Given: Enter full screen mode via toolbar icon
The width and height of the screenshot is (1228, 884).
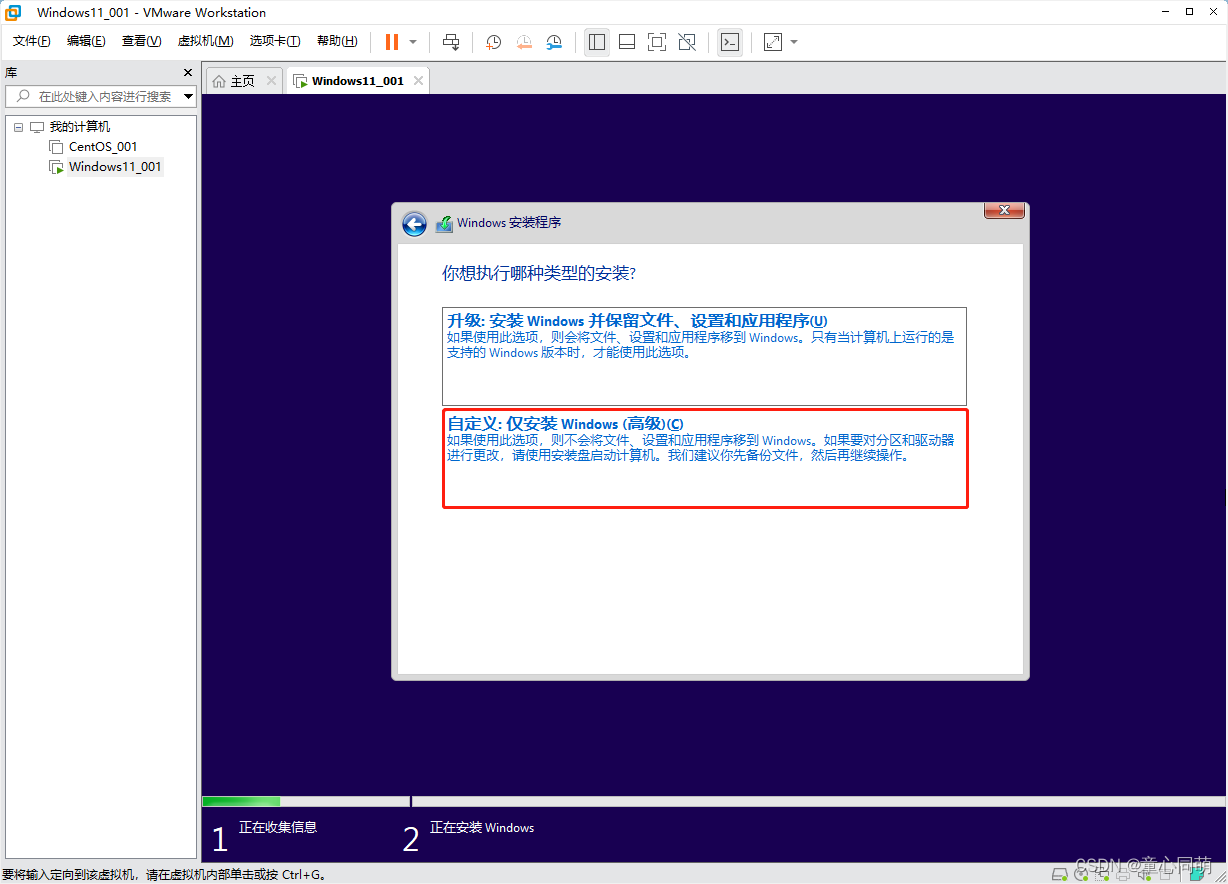Looking at the screenshot, I should point(656,42).
